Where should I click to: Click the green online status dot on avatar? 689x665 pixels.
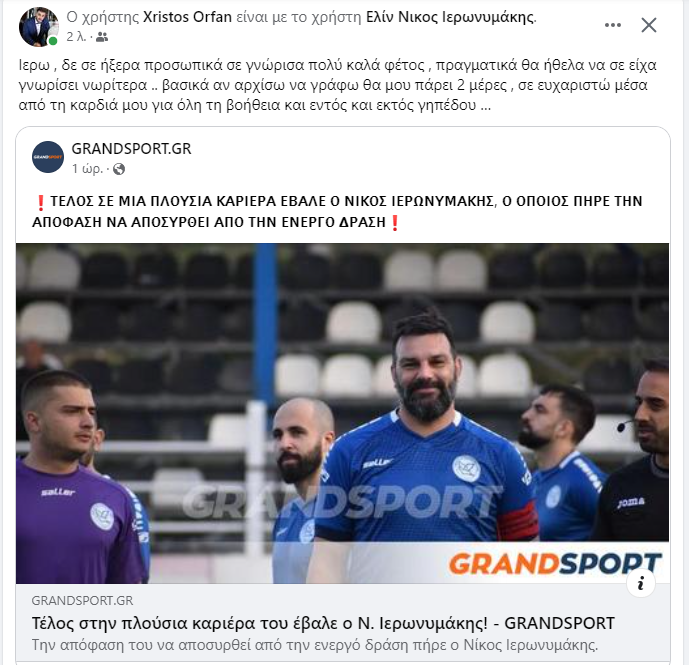(x=53, y=41)
